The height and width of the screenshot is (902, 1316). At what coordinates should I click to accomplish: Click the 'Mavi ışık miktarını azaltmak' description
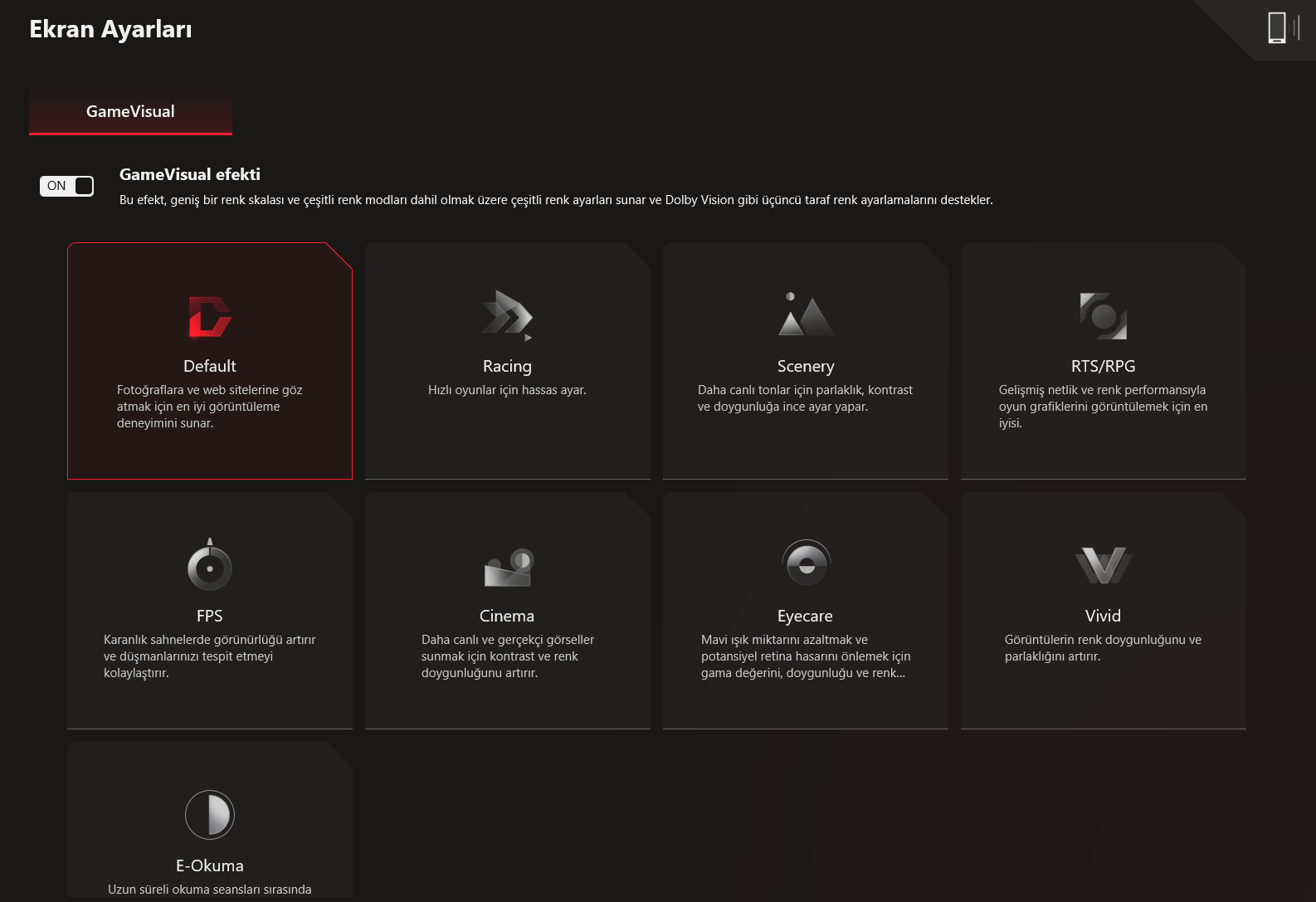(x=806, y=656)
